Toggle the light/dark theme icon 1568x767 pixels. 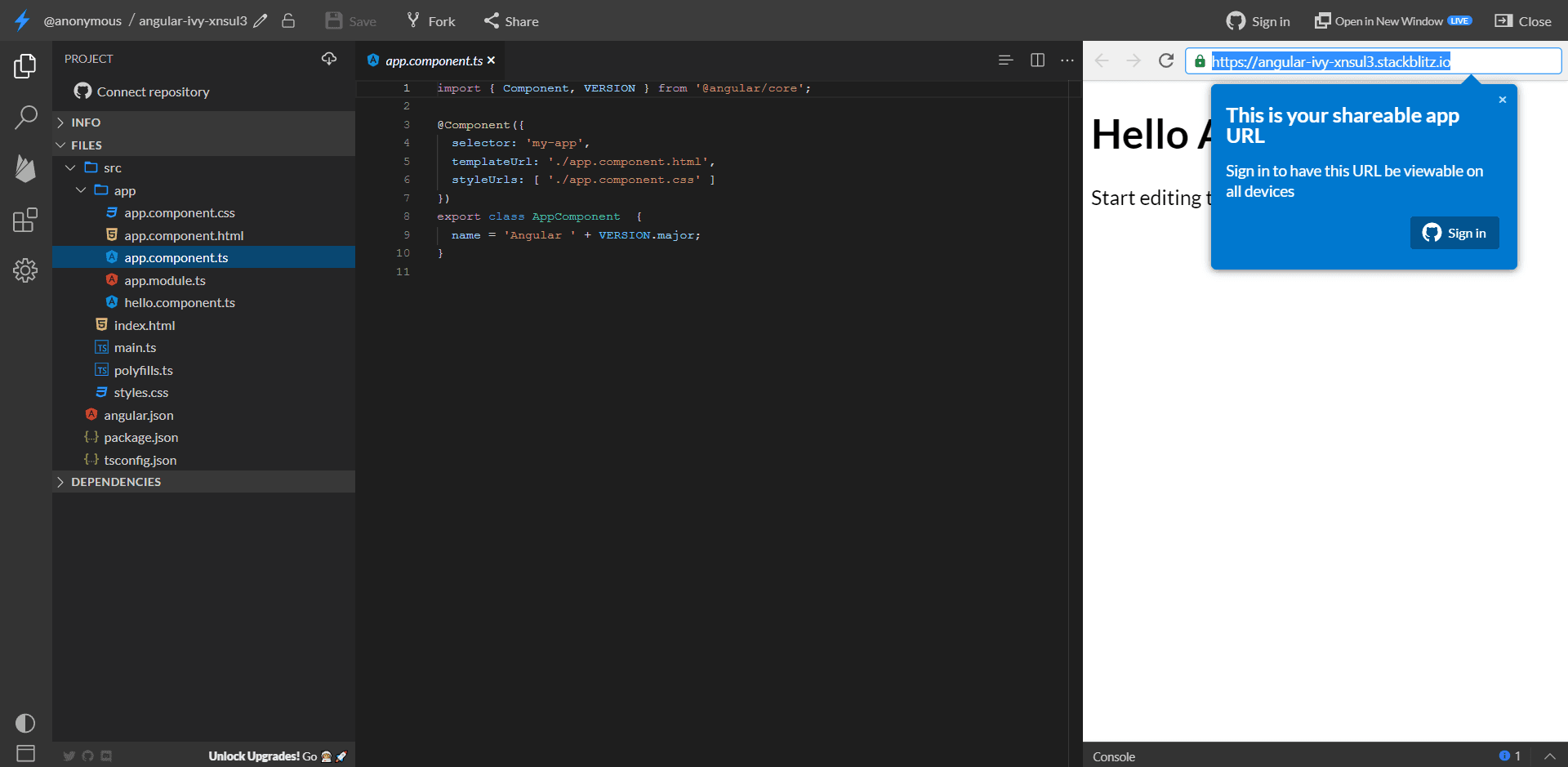25,723
